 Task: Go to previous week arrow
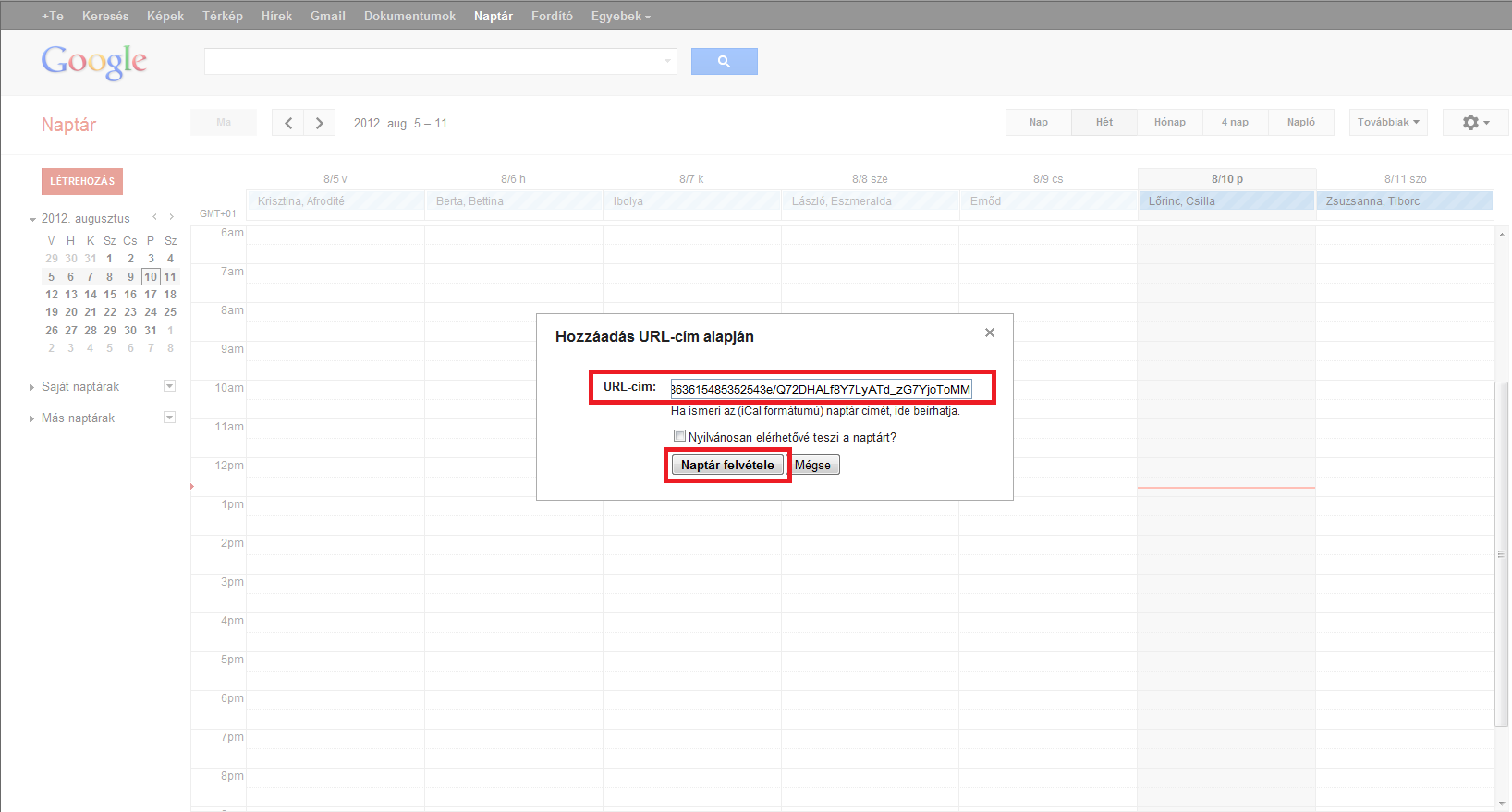pos(287,123)
